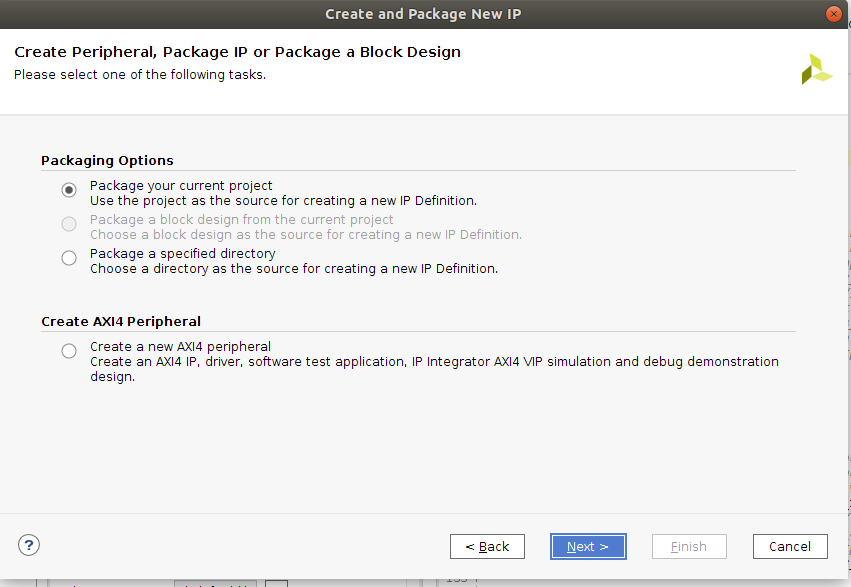Choose the Package a specified directory radio button

coord(69,258)
